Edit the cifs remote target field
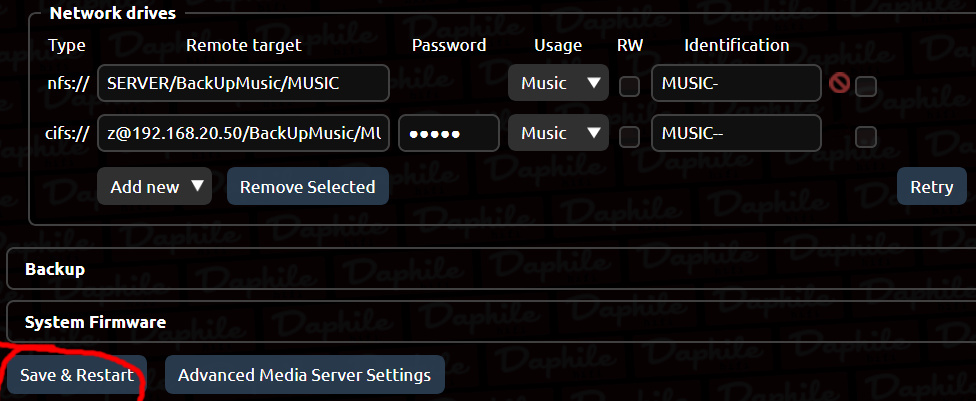Screen dimensions: 976x401 243,133
